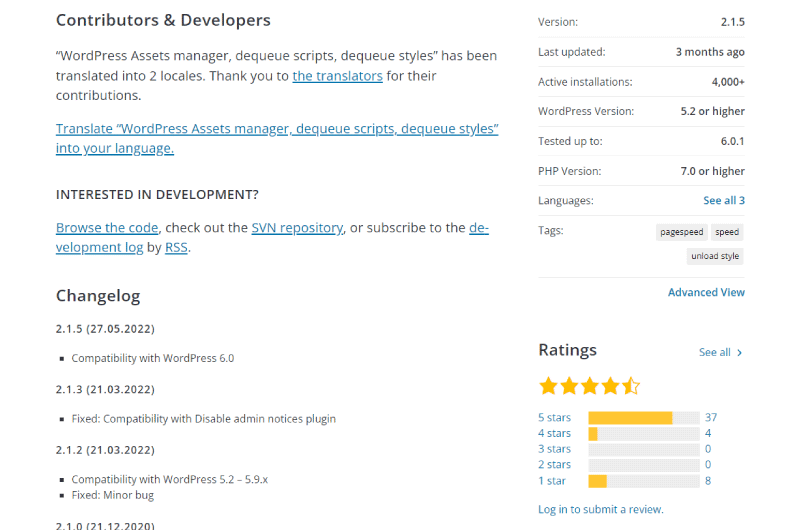Click the WordPress Version 5.2 or higher value

(x=712, y=111)
